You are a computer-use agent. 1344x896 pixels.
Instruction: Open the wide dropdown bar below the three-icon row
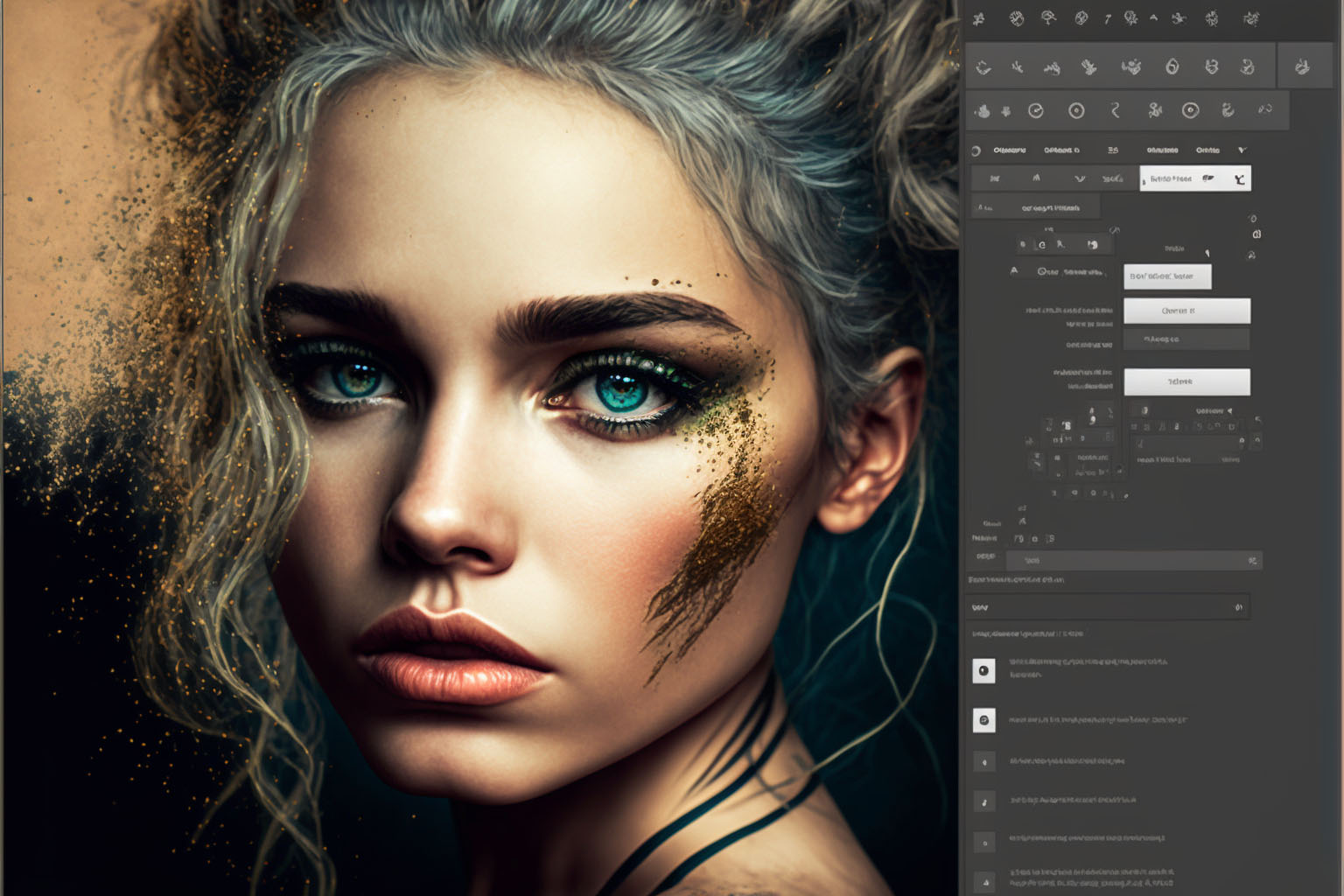[x=1133, y=560]
